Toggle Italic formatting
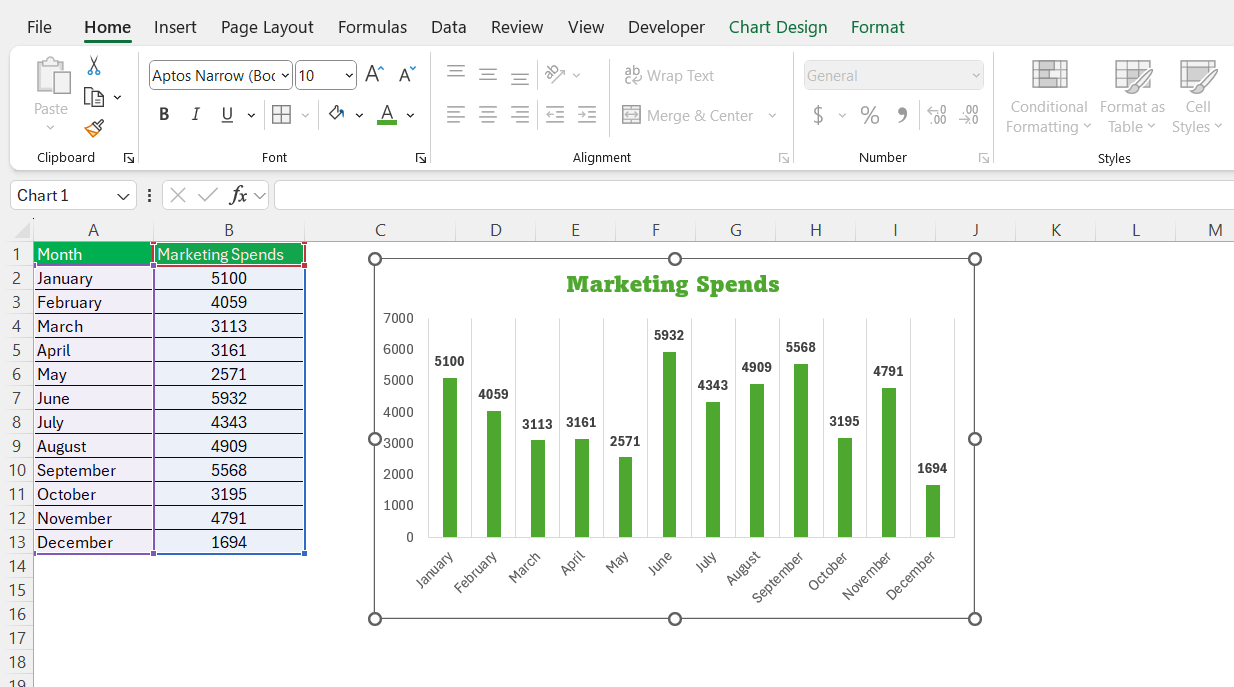The height and width of the screenshot is (687, 1234). (x=196, y=115)
